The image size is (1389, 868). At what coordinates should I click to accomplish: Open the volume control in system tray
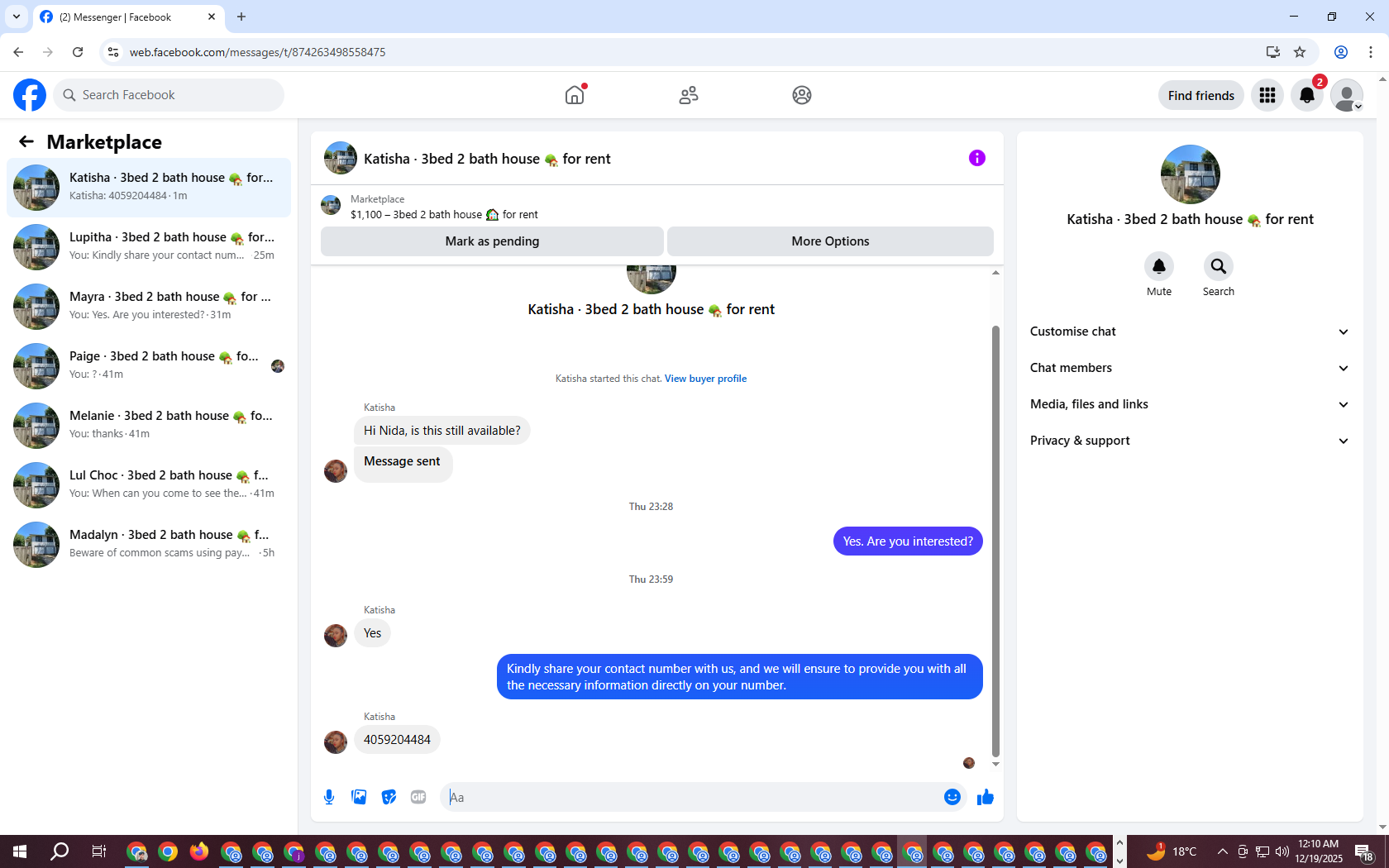coord(1282,851)
